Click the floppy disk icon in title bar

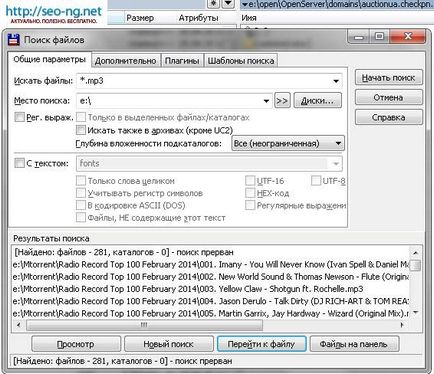13,40
